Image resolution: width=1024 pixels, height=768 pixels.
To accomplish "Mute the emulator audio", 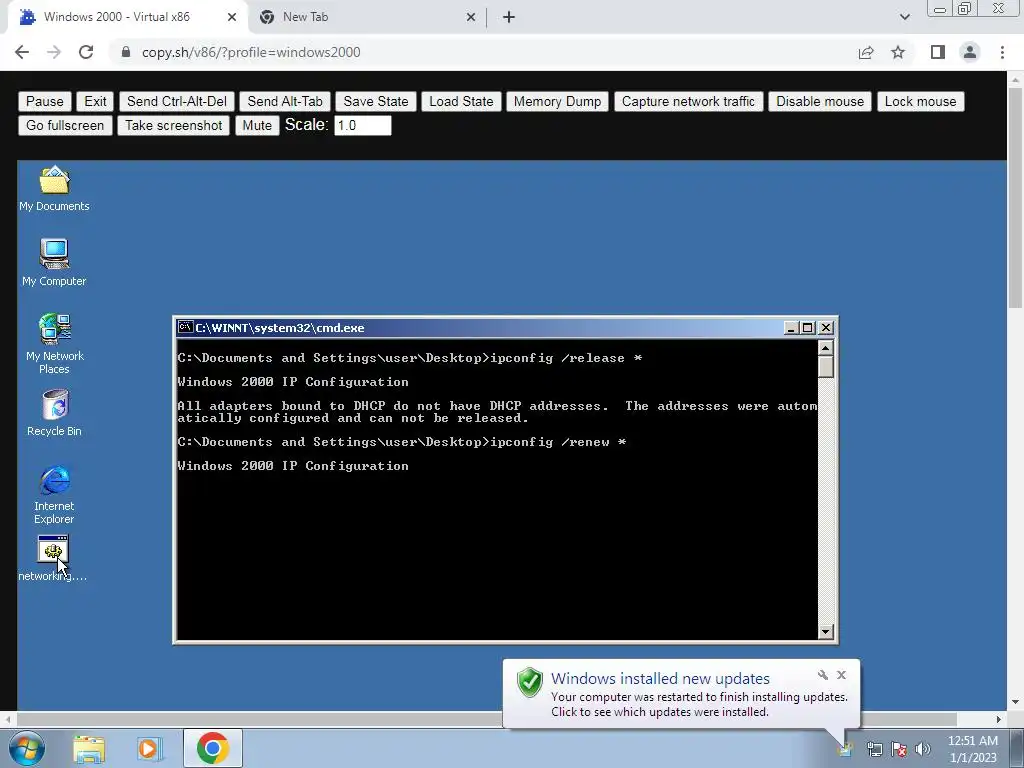I will (257, 125).
